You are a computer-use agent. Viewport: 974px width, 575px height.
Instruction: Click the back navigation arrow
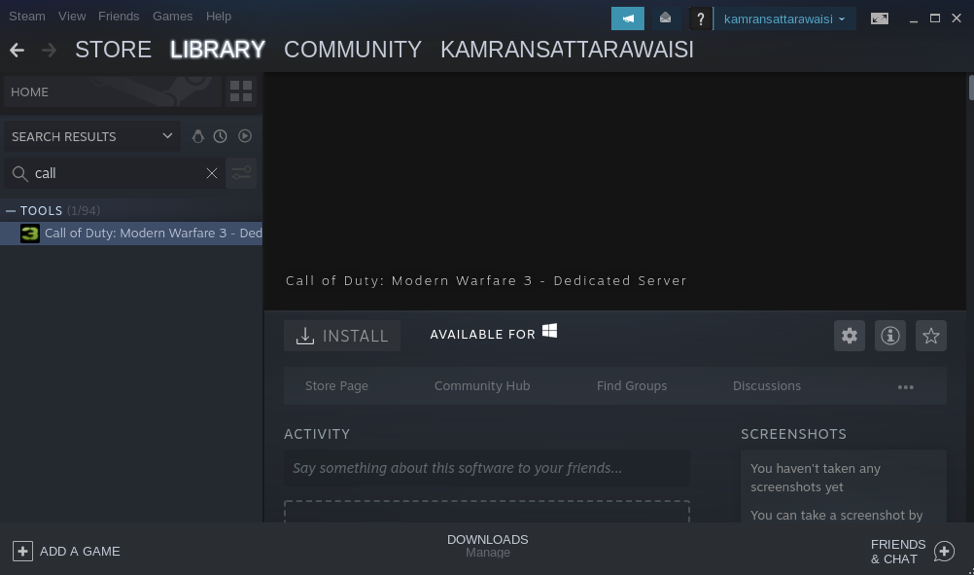click(17, 50)
